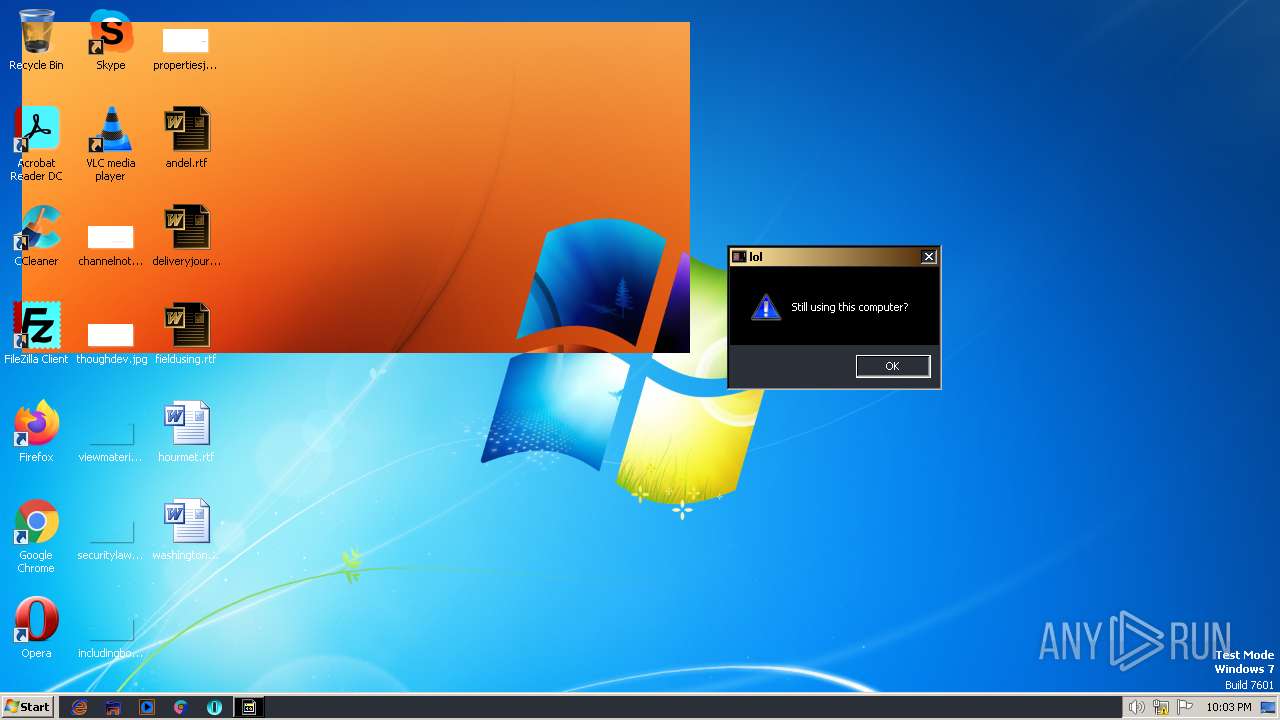
Task: Click the round blue taskbar icon
Action: point(215,707)
